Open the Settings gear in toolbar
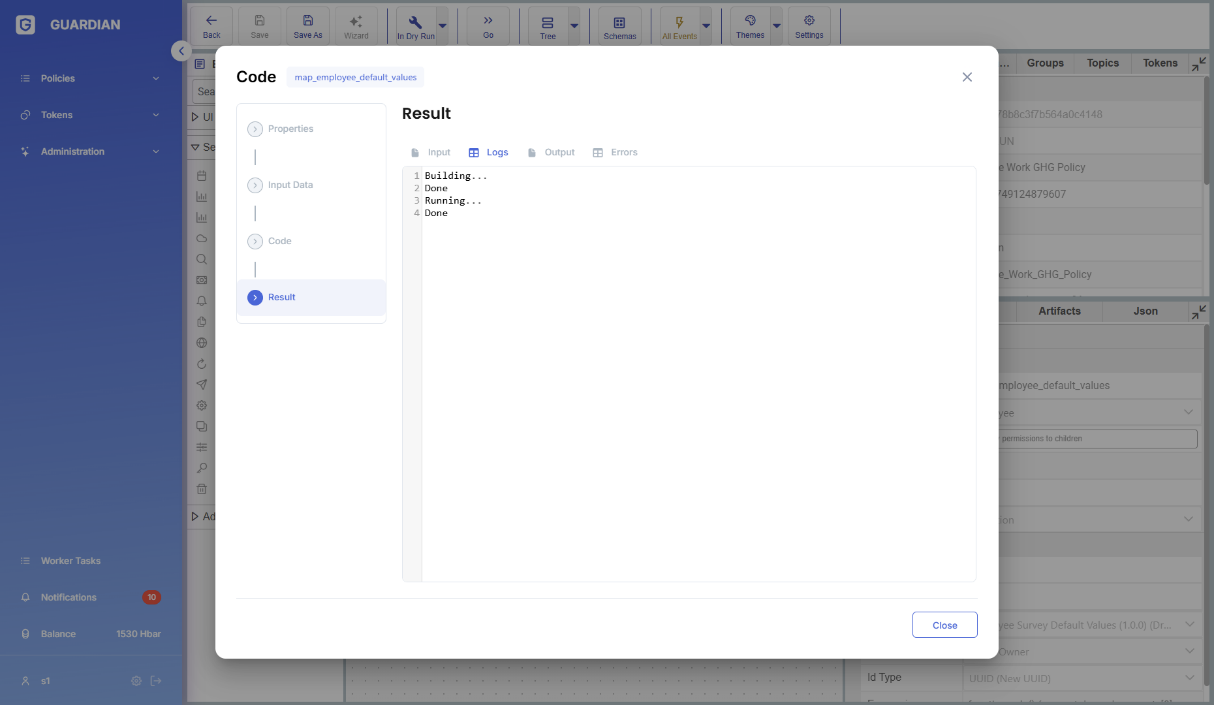Viewport: 1214px width, 705px height. (x=809, y=26)
